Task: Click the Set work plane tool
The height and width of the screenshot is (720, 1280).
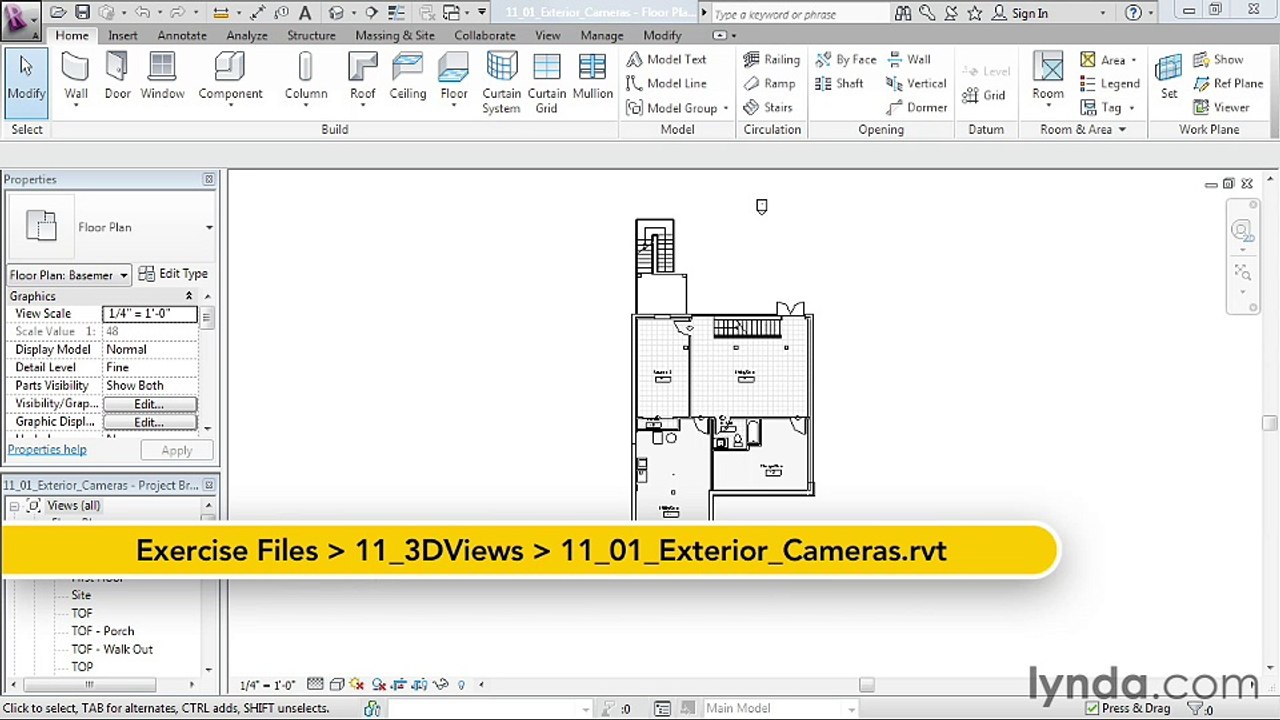Action: pos(1168,78)
